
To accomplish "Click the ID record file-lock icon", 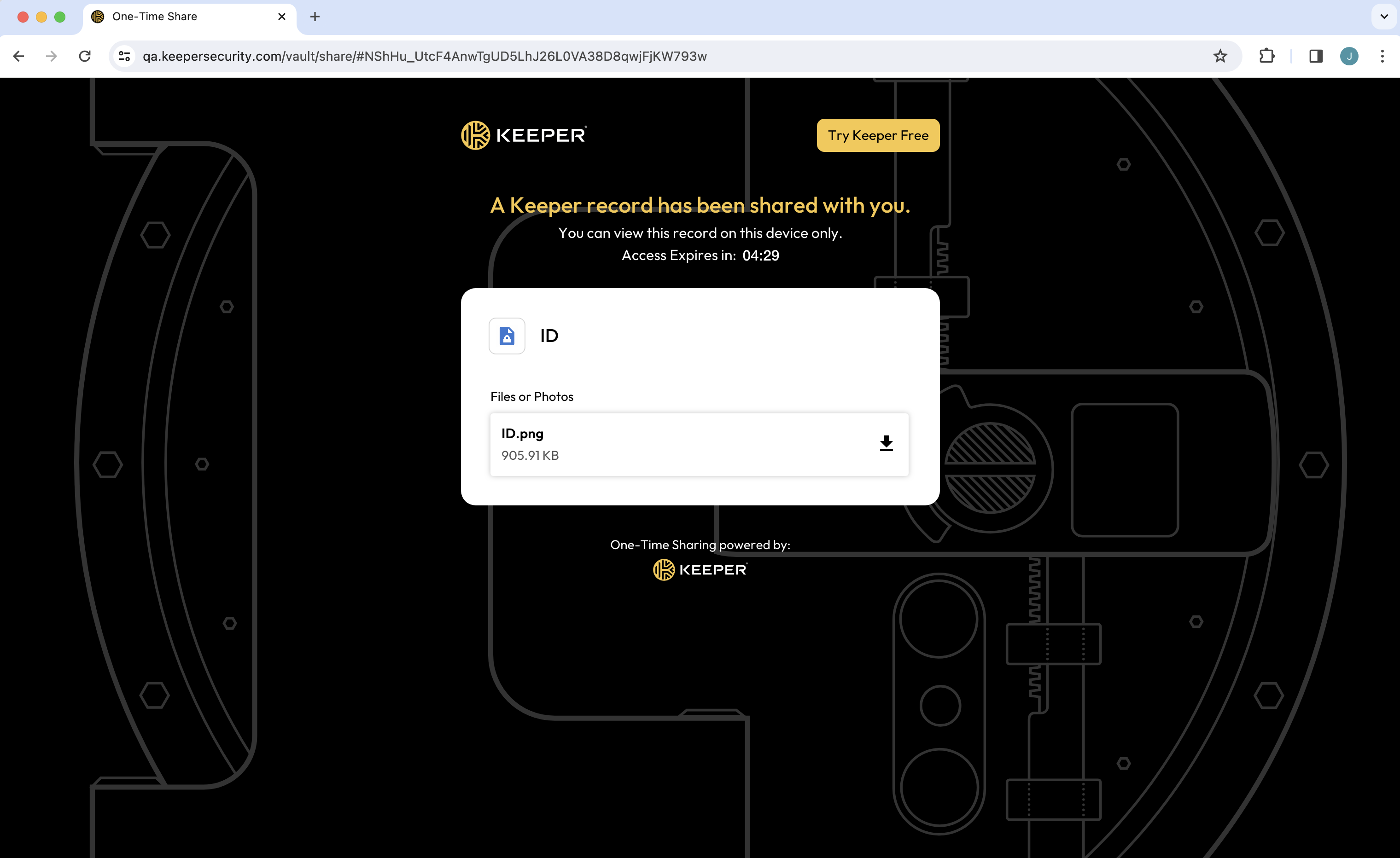I will click(507, 336).
